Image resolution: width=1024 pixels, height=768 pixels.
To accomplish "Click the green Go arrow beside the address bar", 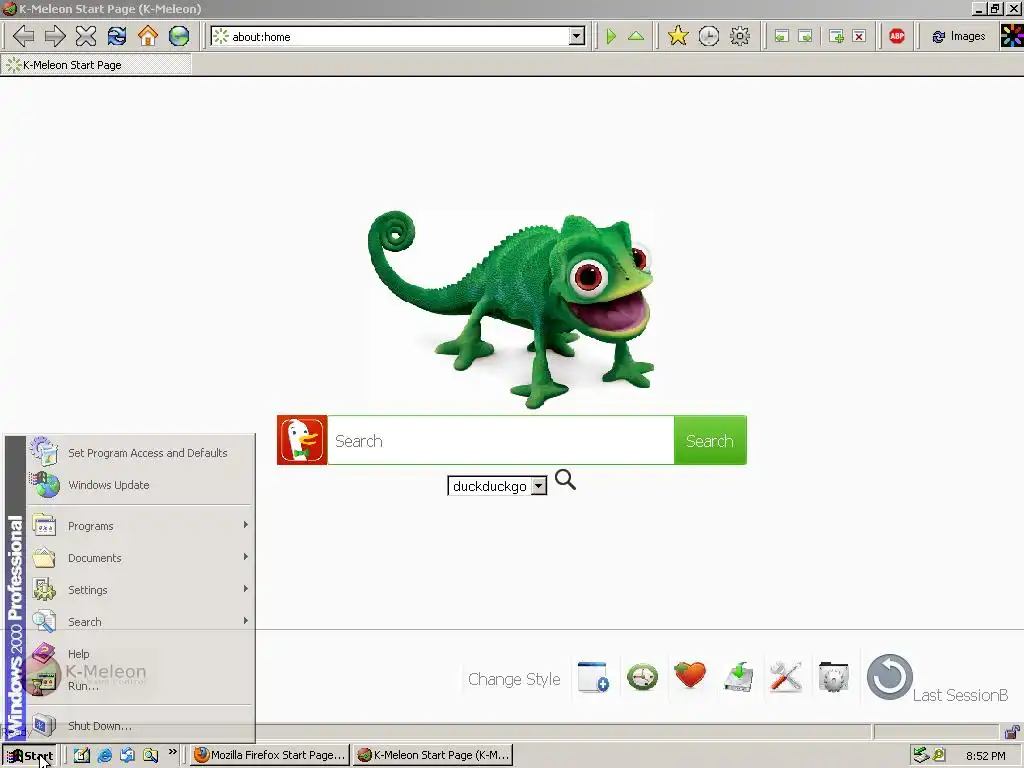I will [x=611, y=37].
